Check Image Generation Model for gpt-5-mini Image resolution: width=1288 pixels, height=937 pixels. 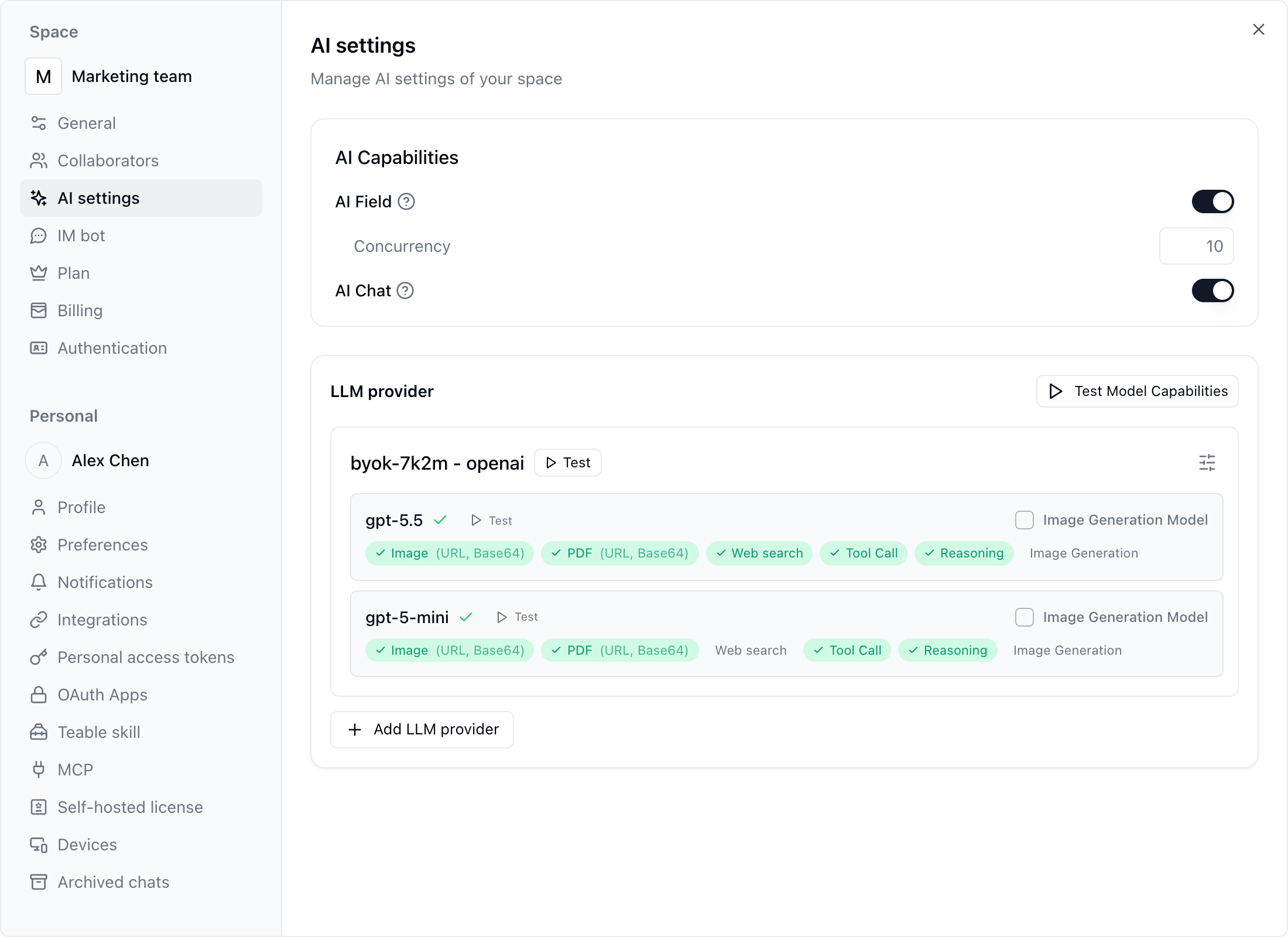point(1024,617)
